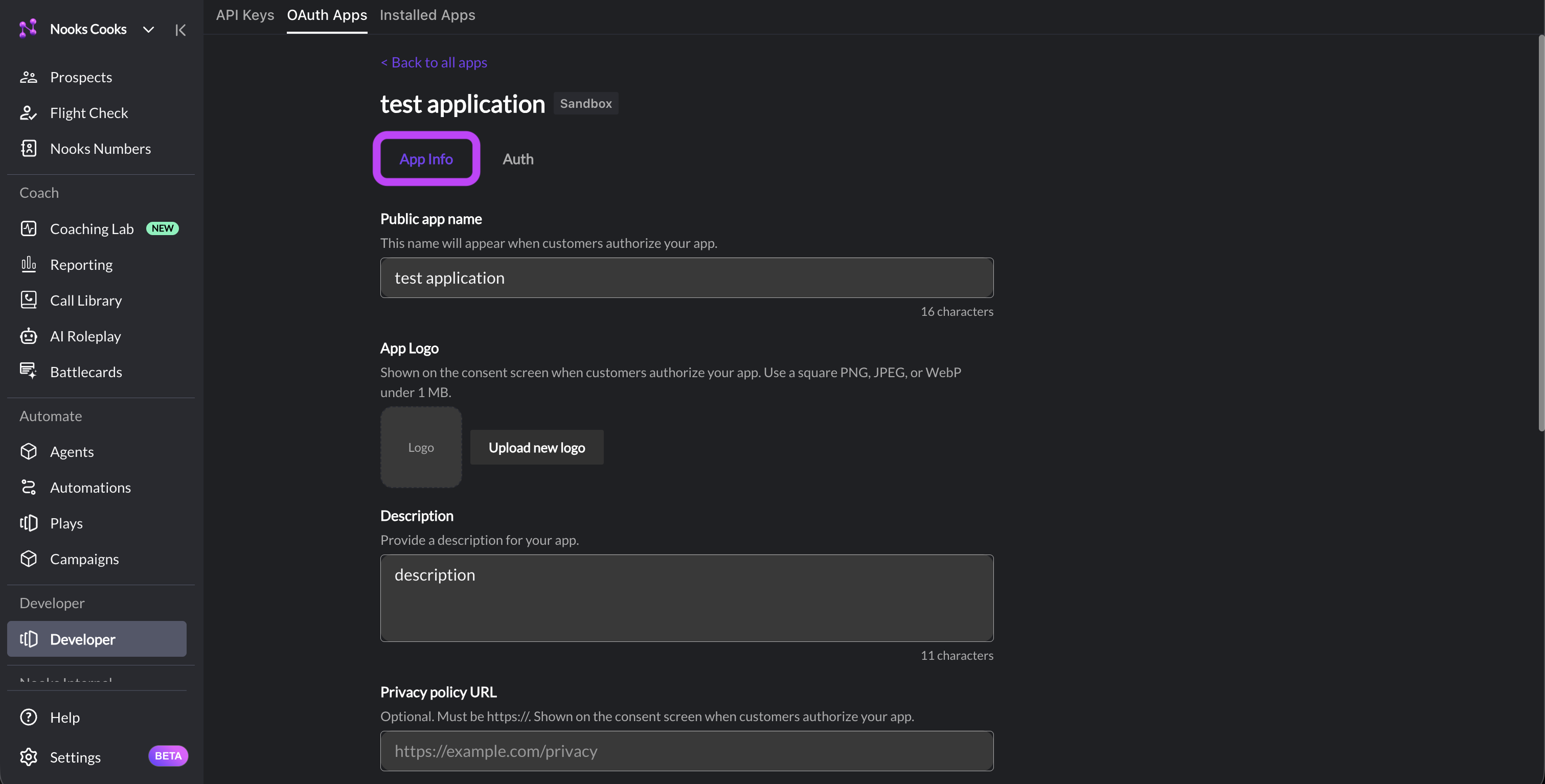
Task: Click the Flight Check icon
Action: [x=28, y=112]
